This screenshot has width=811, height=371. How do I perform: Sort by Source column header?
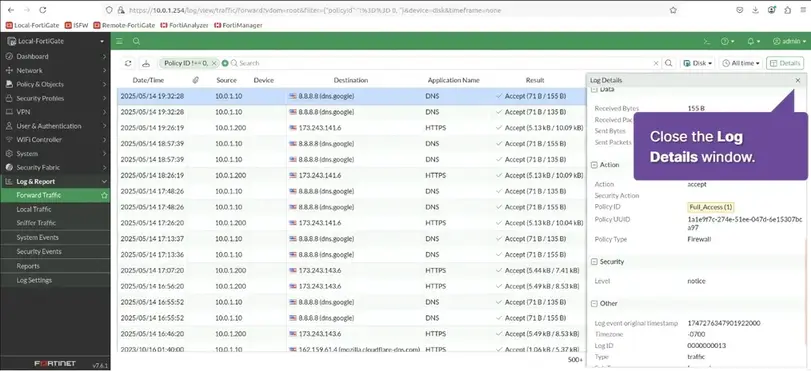point(227,80)
